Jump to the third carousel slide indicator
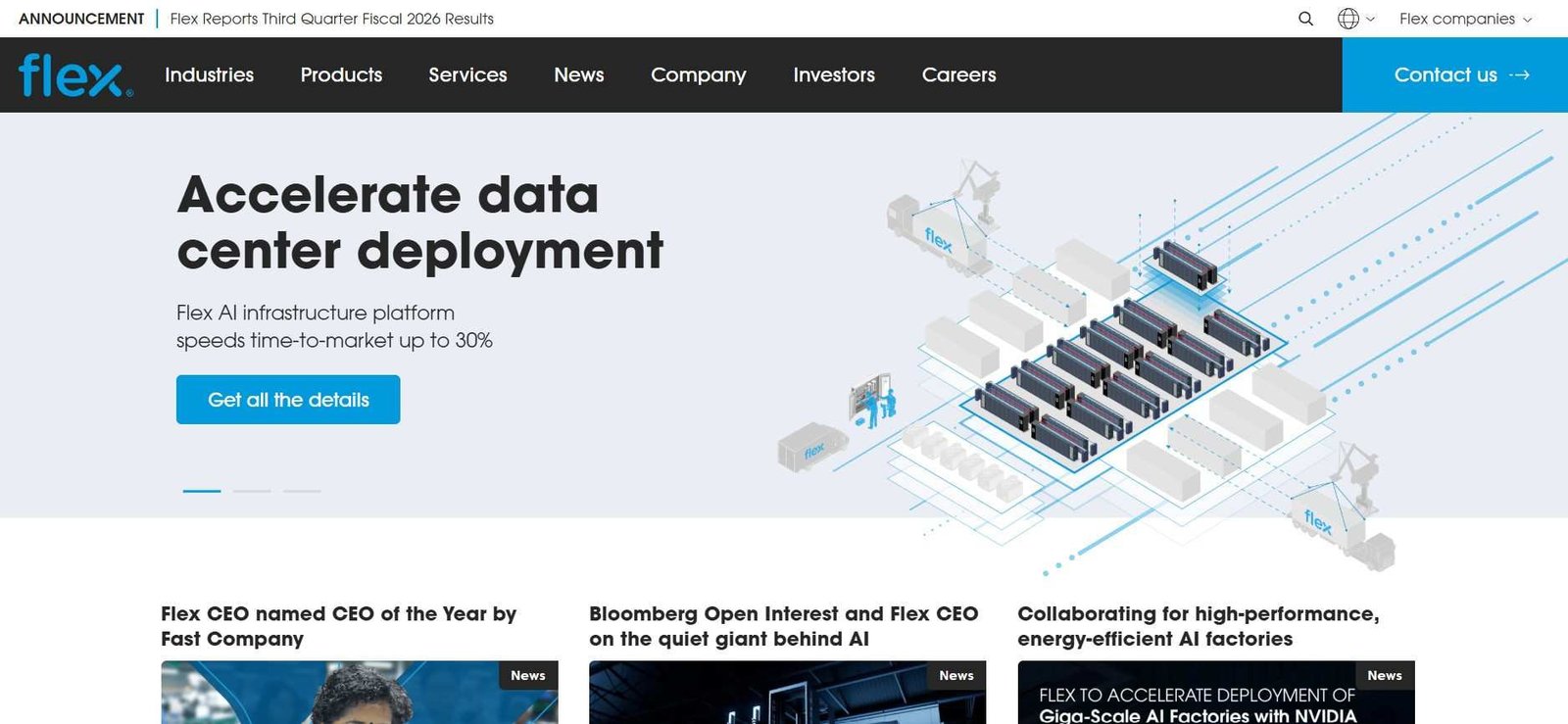 tap(302, 491)
